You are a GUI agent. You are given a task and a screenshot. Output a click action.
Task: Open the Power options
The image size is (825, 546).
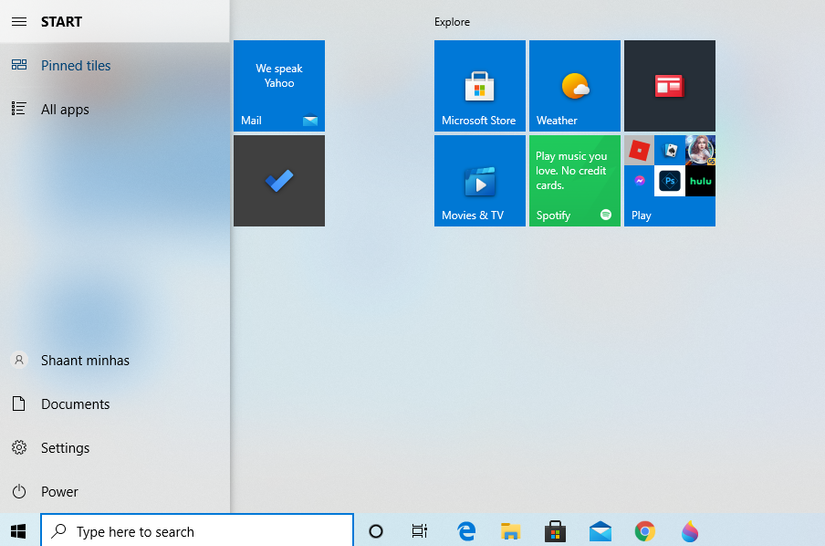[x=115, y=491]
